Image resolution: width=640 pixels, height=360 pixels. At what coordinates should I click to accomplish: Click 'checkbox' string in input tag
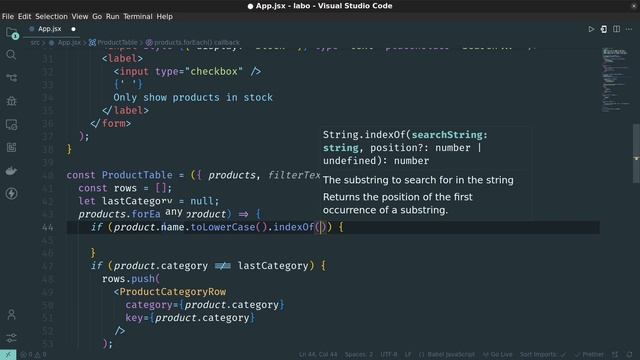[x=214, y=71]
